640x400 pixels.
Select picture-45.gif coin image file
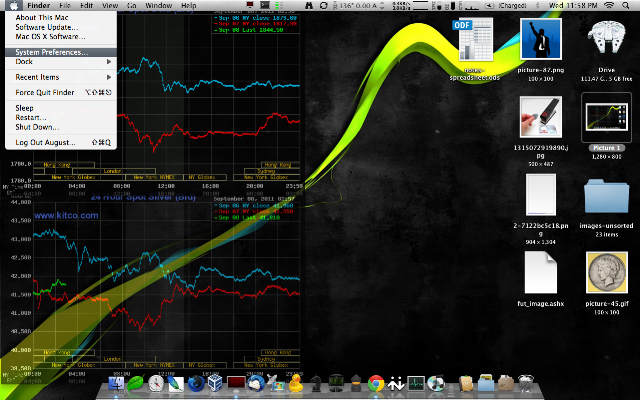click(x=607, y=272)
